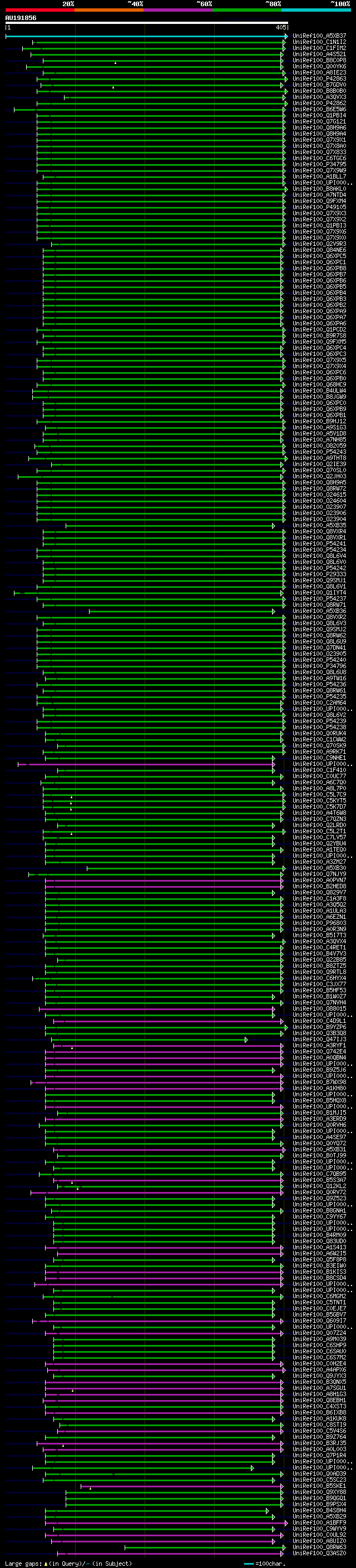Select hit label UniRef100_Q9FXM4
356x1568 pixels.
click(x=319, y=201)
